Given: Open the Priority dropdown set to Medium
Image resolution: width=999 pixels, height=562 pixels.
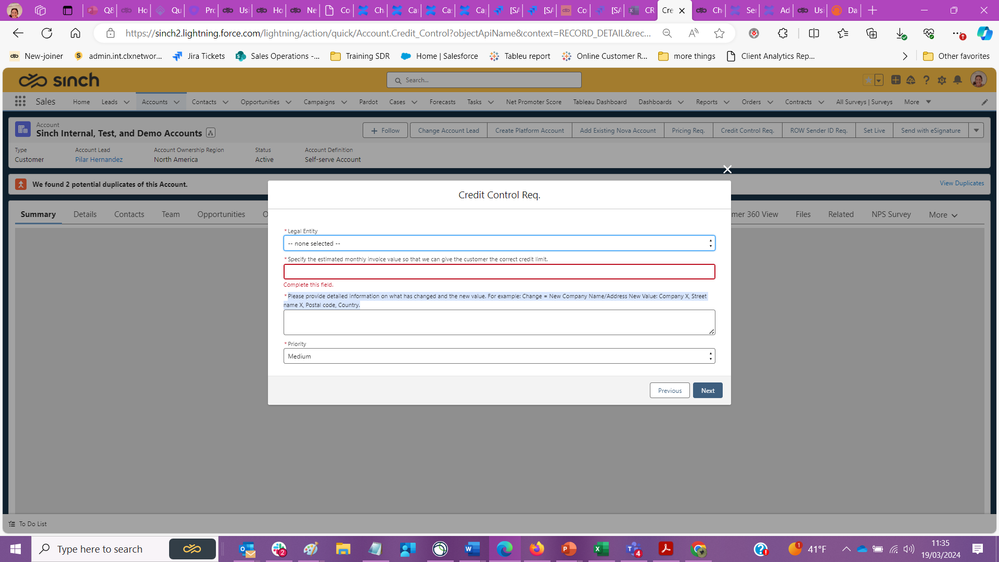Looking at the screenshot, I should [x=499, y=356].
